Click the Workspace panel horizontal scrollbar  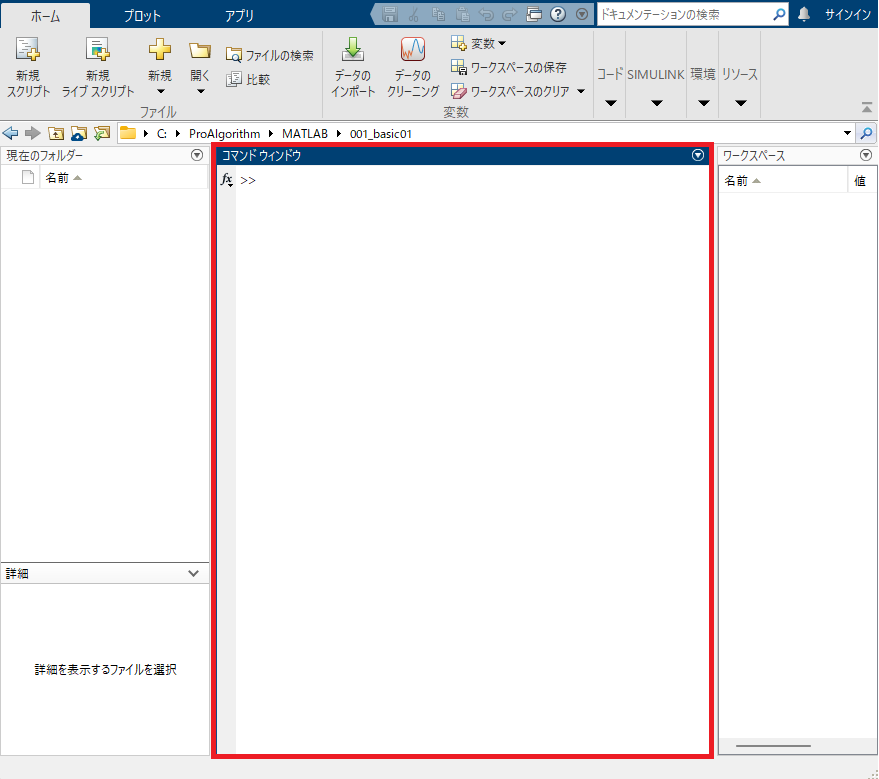pyautogui.click(x=773, y=746)
